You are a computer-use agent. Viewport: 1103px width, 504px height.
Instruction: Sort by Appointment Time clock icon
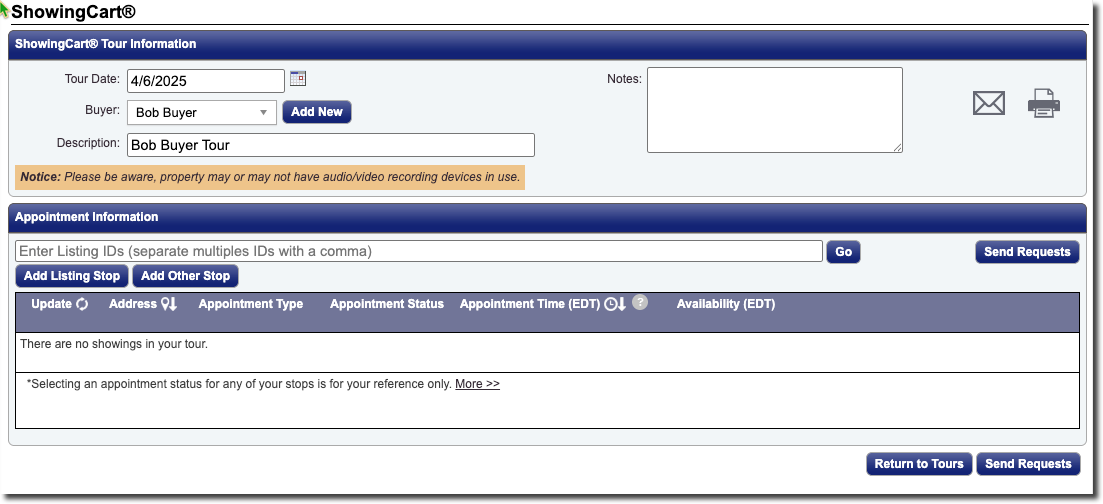tap(615, 304)
